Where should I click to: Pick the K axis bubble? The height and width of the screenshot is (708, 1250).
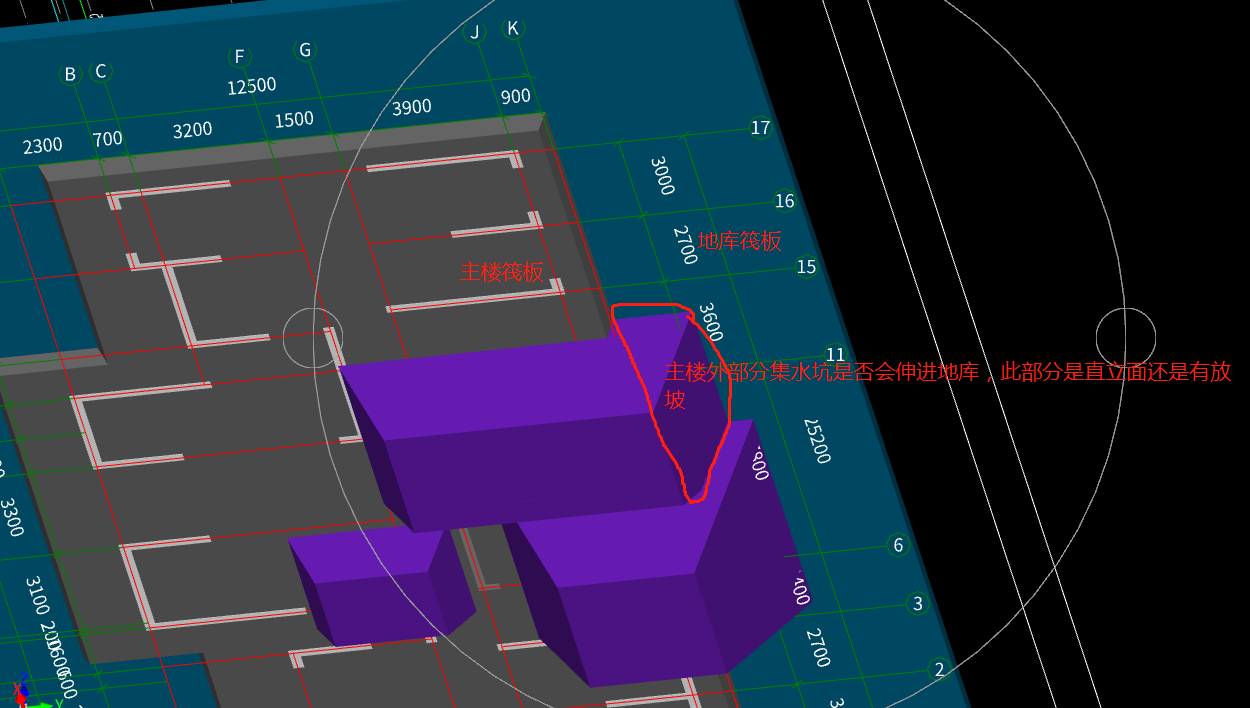513,28
